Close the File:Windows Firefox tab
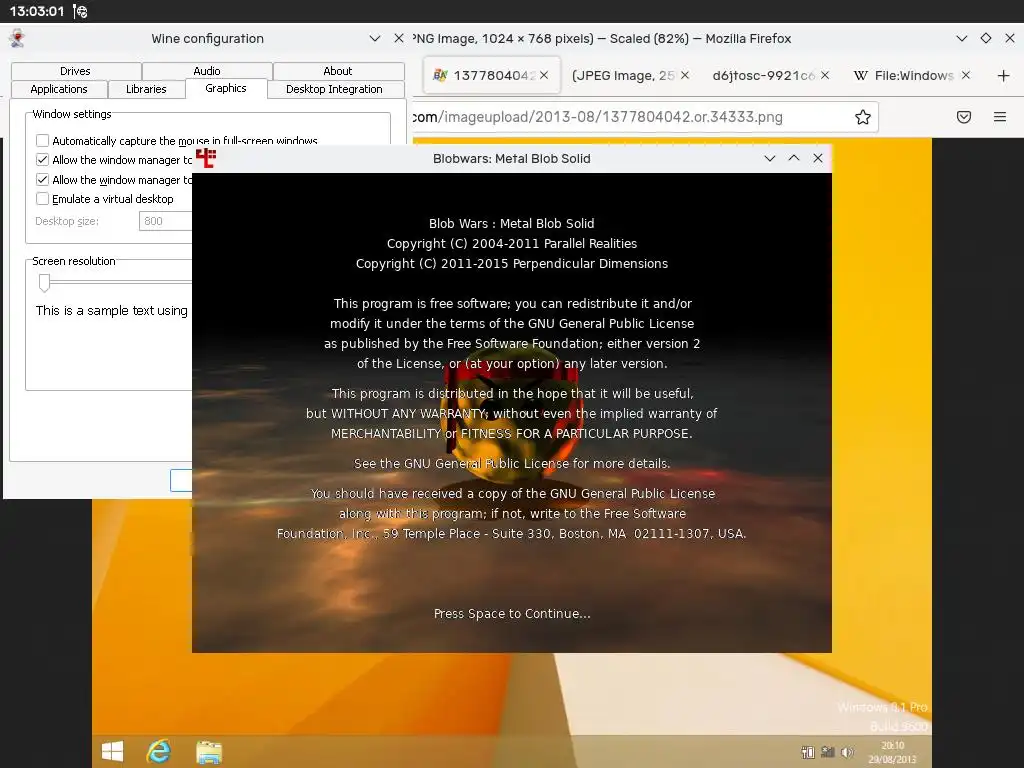This screenshot has width=1024, height=768. [966, 75]
